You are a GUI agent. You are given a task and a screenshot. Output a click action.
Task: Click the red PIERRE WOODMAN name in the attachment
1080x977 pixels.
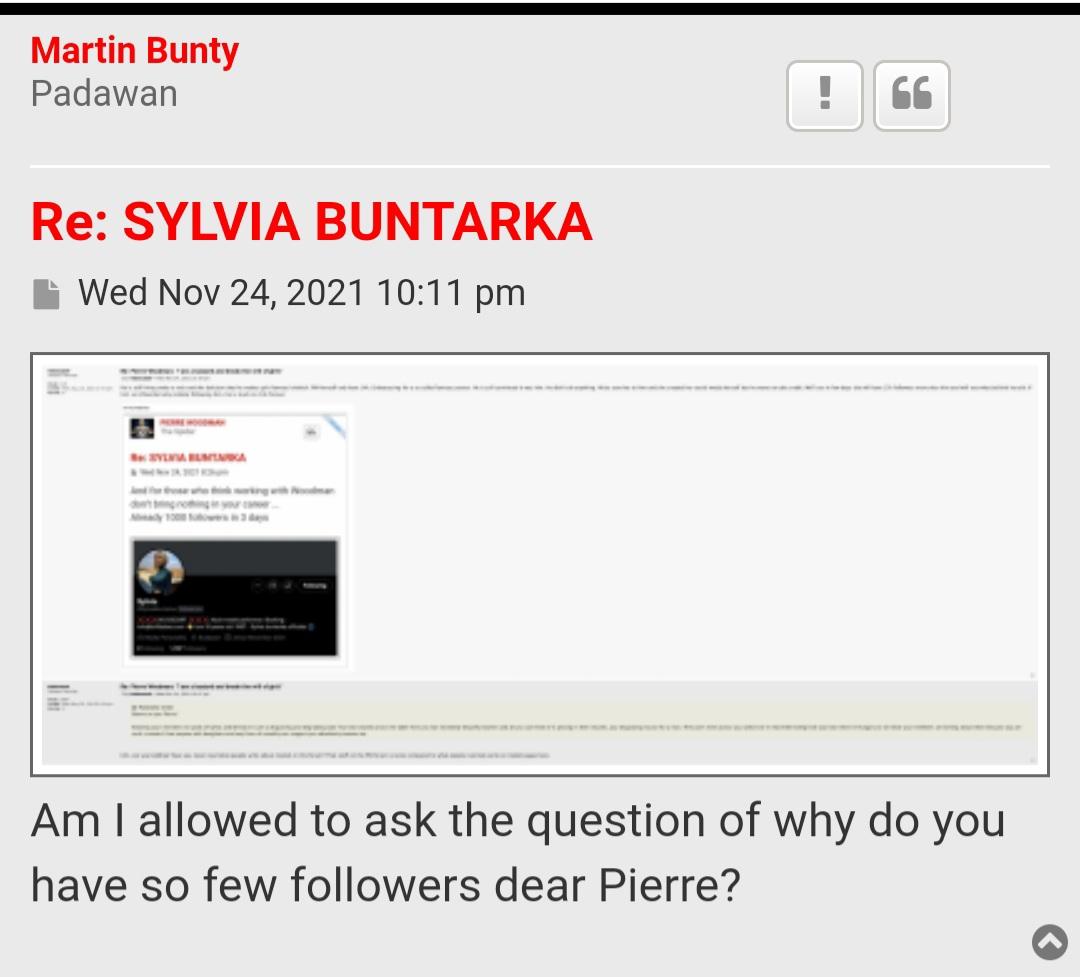193,423
